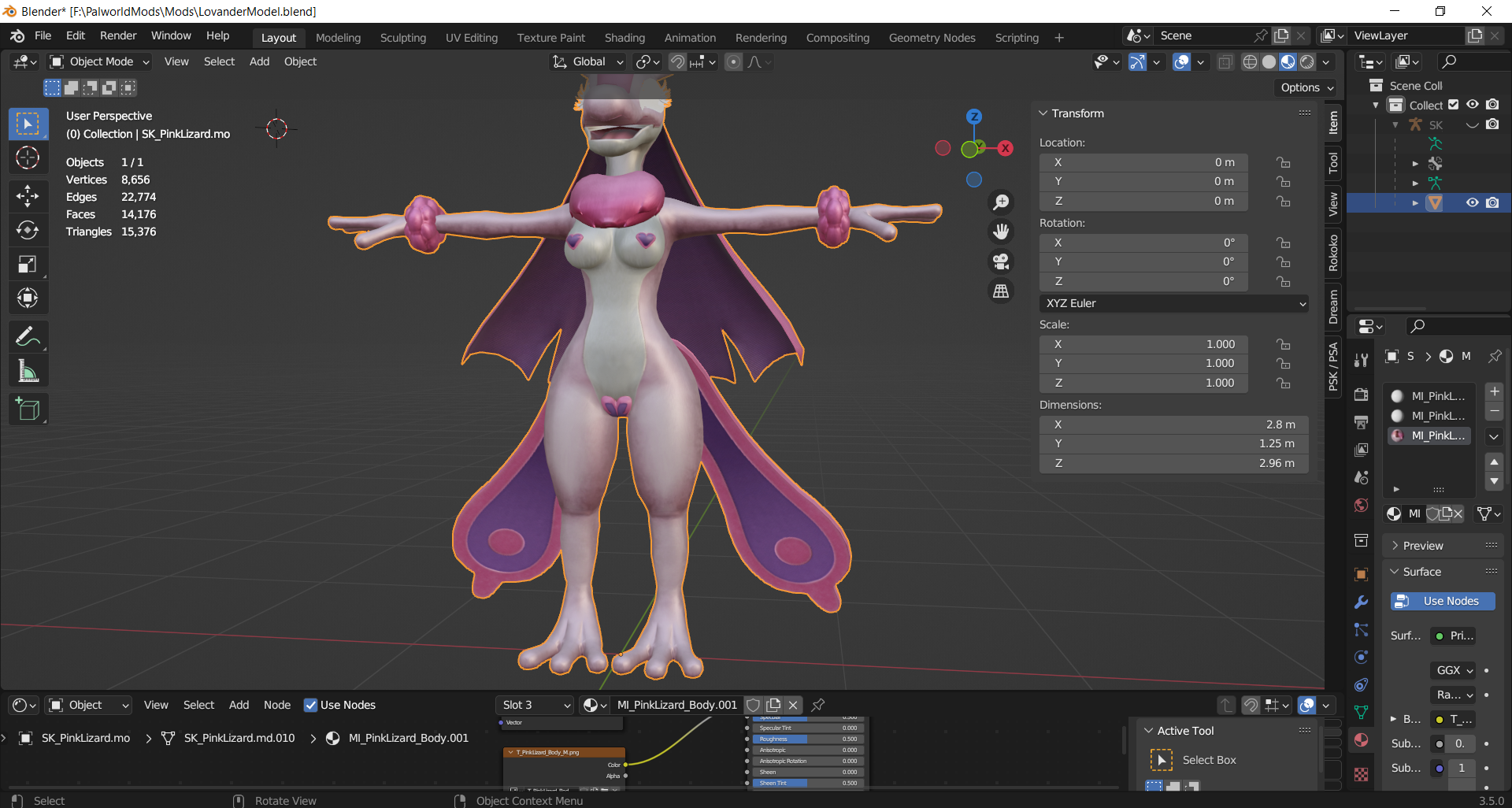Image resolution: width=1512 pixels, height=808 pixels.
Task: Open Global transform orientation dropdown
Action: pos(587,61)
